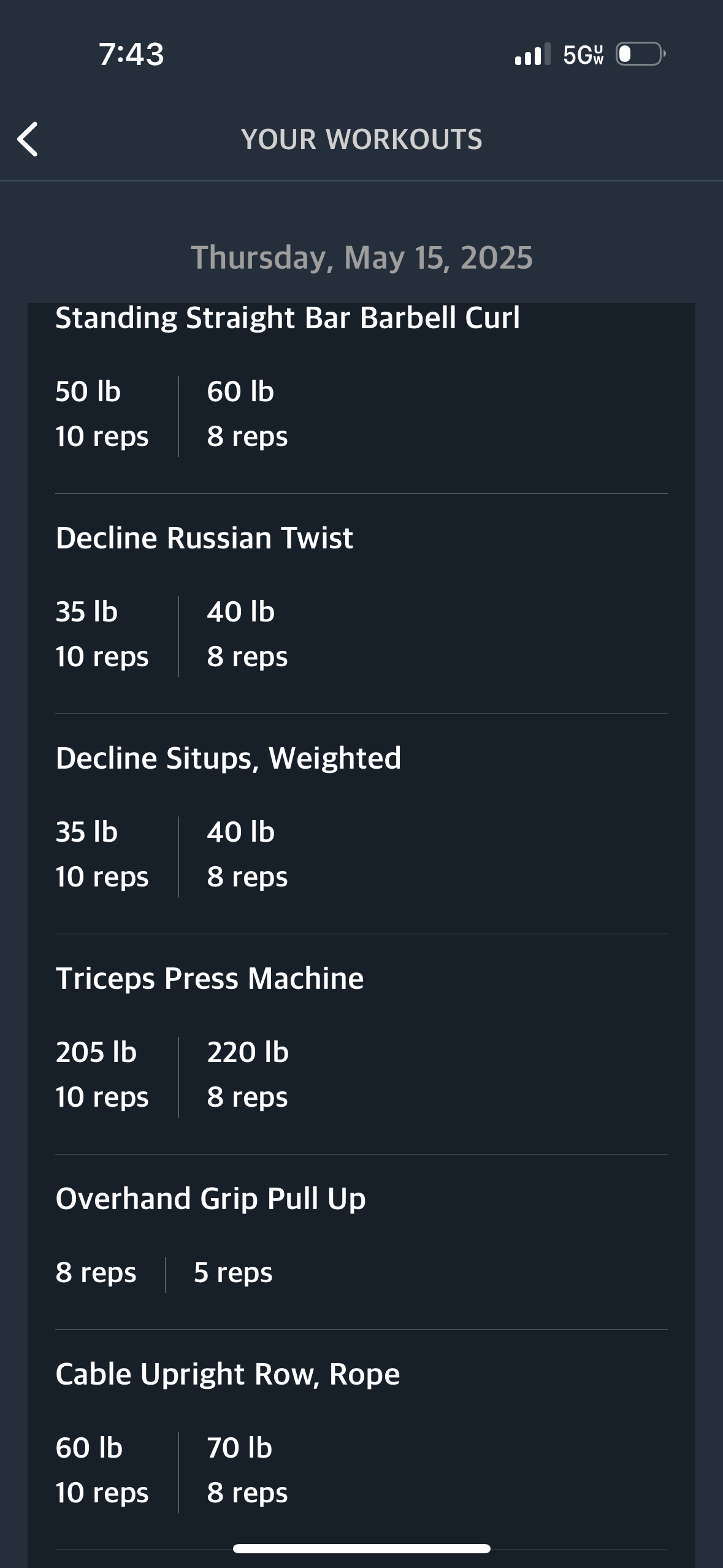Viewport: 723px width, 1568px height.
Task: Tap the battery status icon
Action: pyautogui.click(x=641, y=54)
